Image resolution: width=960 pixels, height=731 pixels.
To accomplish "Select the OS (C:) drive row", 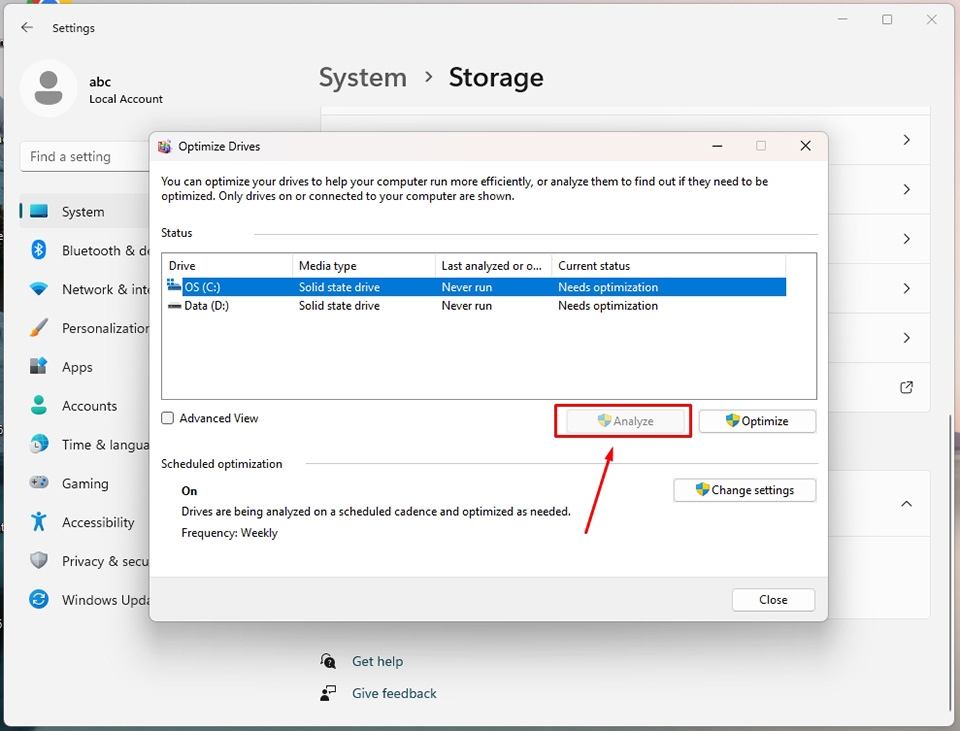I will pos(474,287).
